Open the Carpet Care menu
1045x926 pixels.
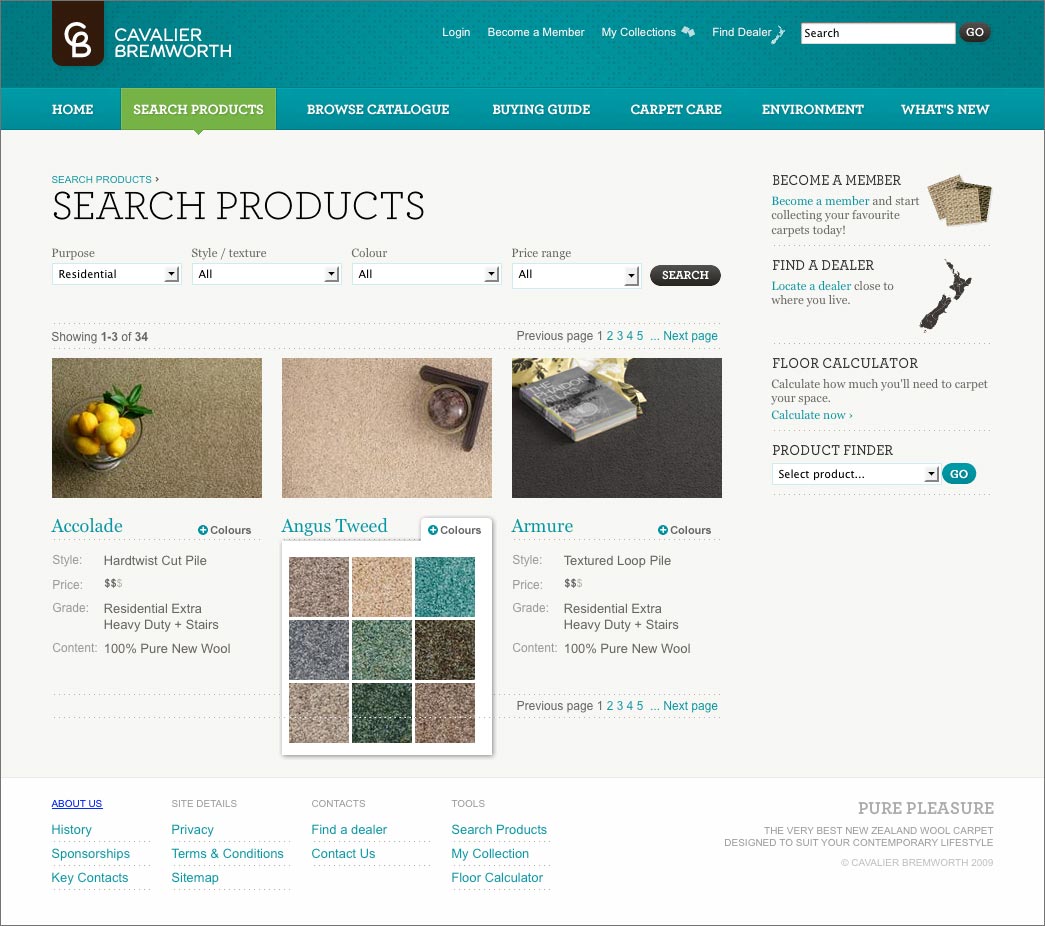coord(676,109)
